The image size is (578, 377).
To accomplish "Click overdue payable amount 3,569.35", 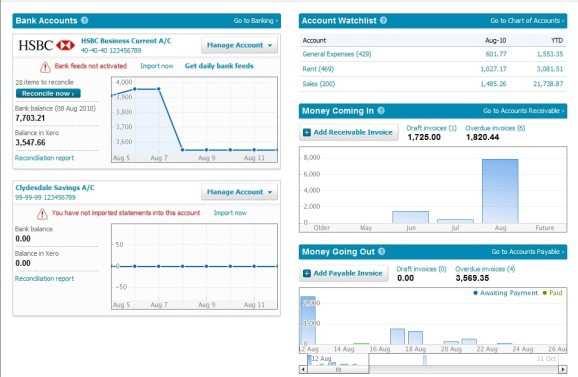I will tap(472, 278).
